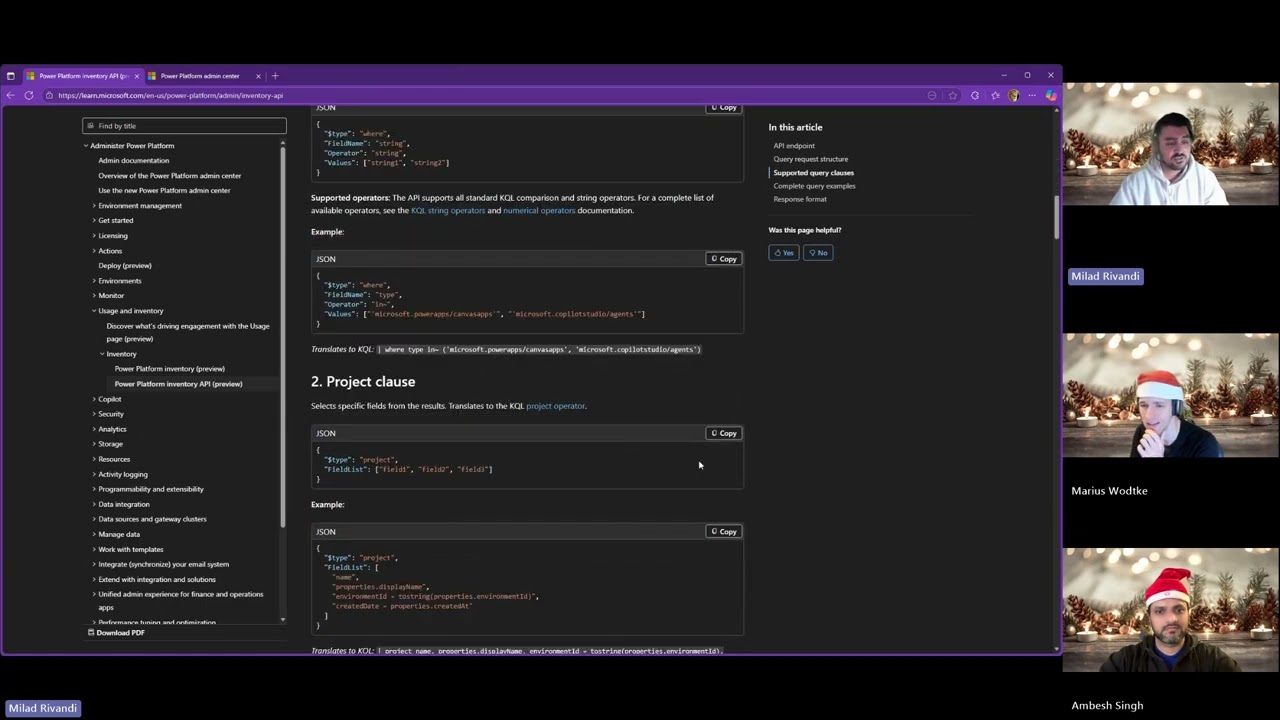Open the numerical operators link
Screen dimensions: 1280x720
(539, 210)
